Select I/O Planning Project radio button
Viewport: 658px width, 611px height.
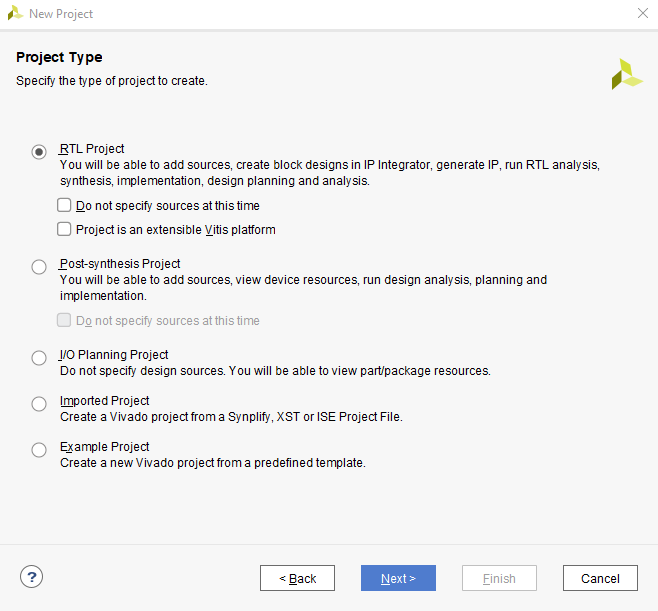tap(39, 358)
